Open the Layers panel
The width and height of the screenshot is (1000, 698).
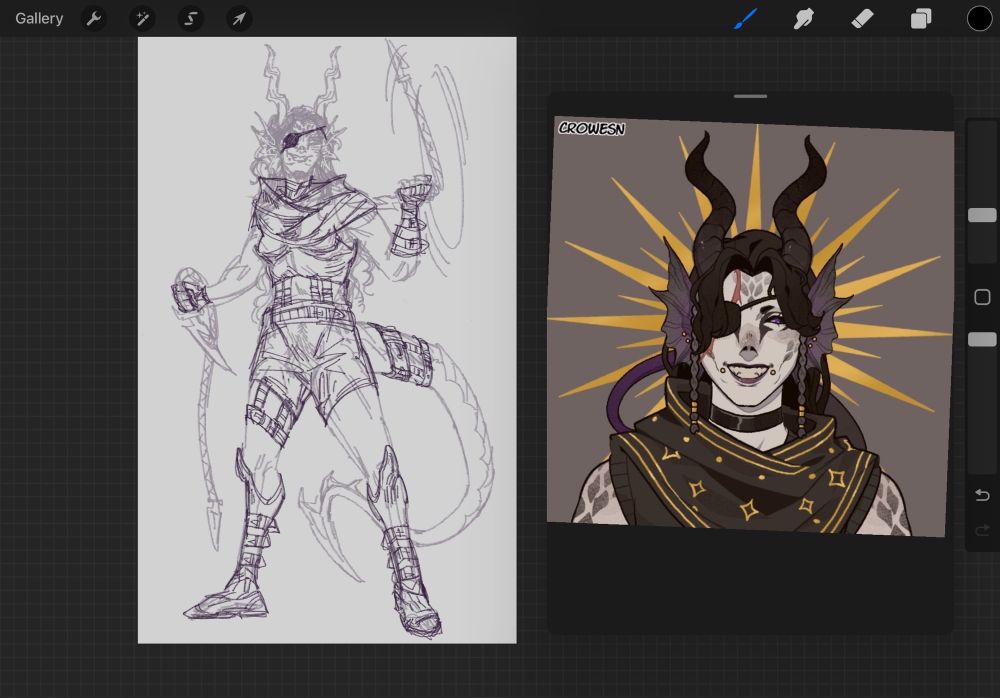(920, 18)
